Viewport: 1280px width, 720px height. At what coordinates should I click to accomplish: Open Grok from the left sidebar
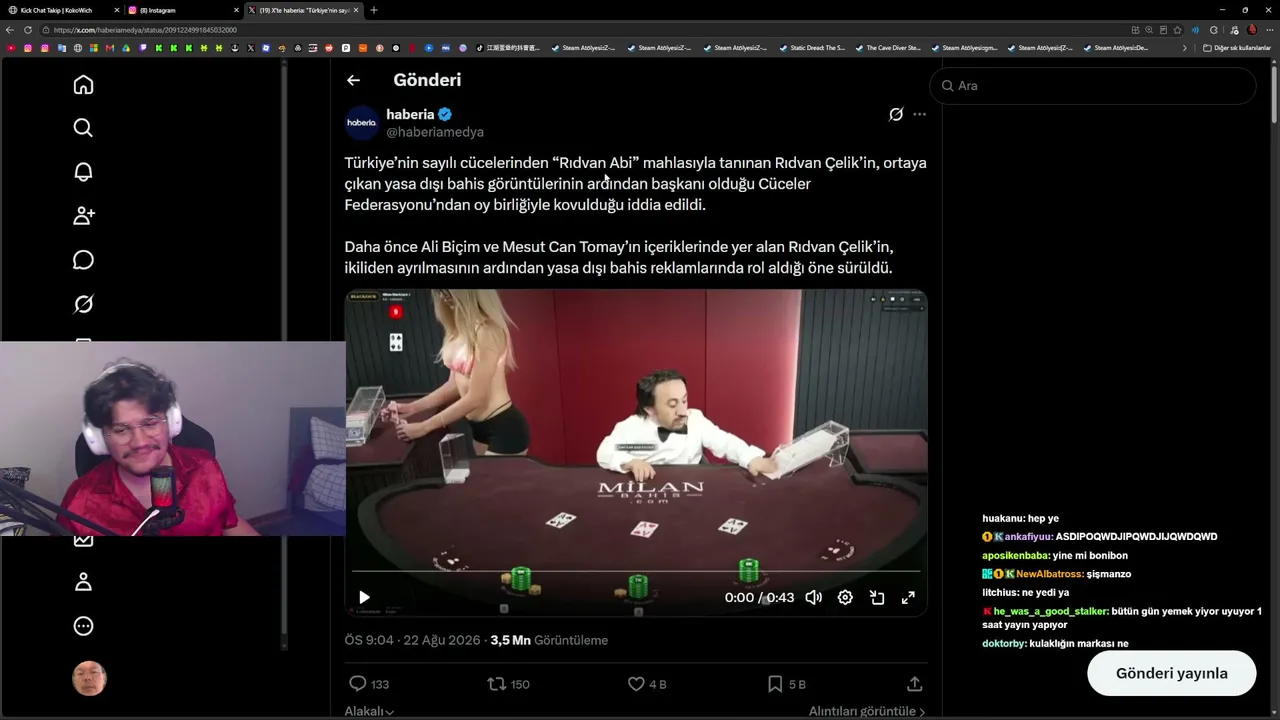coord(84,304)
